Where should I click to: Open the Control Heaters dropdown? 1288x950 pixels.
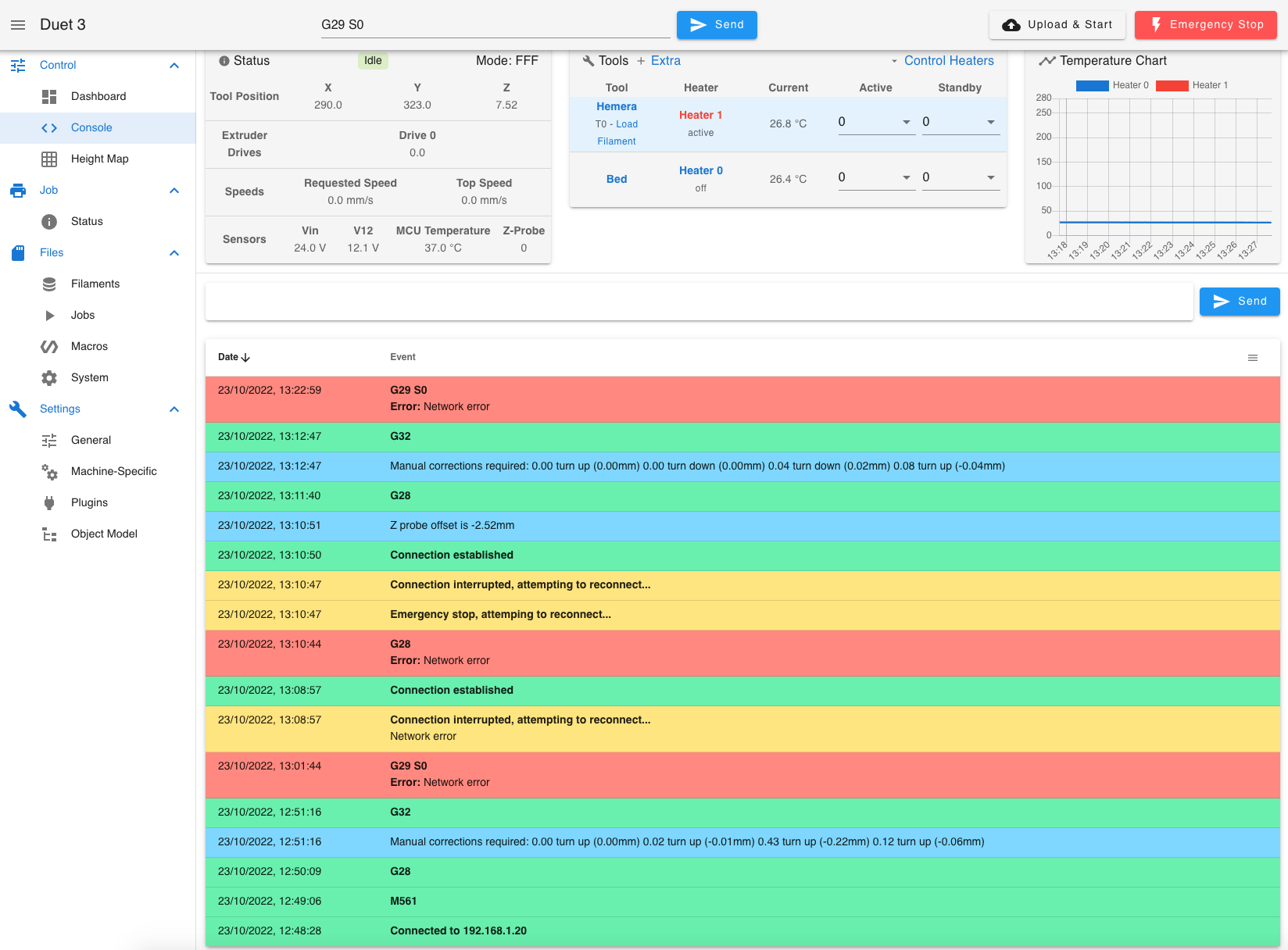coord(943,61)
